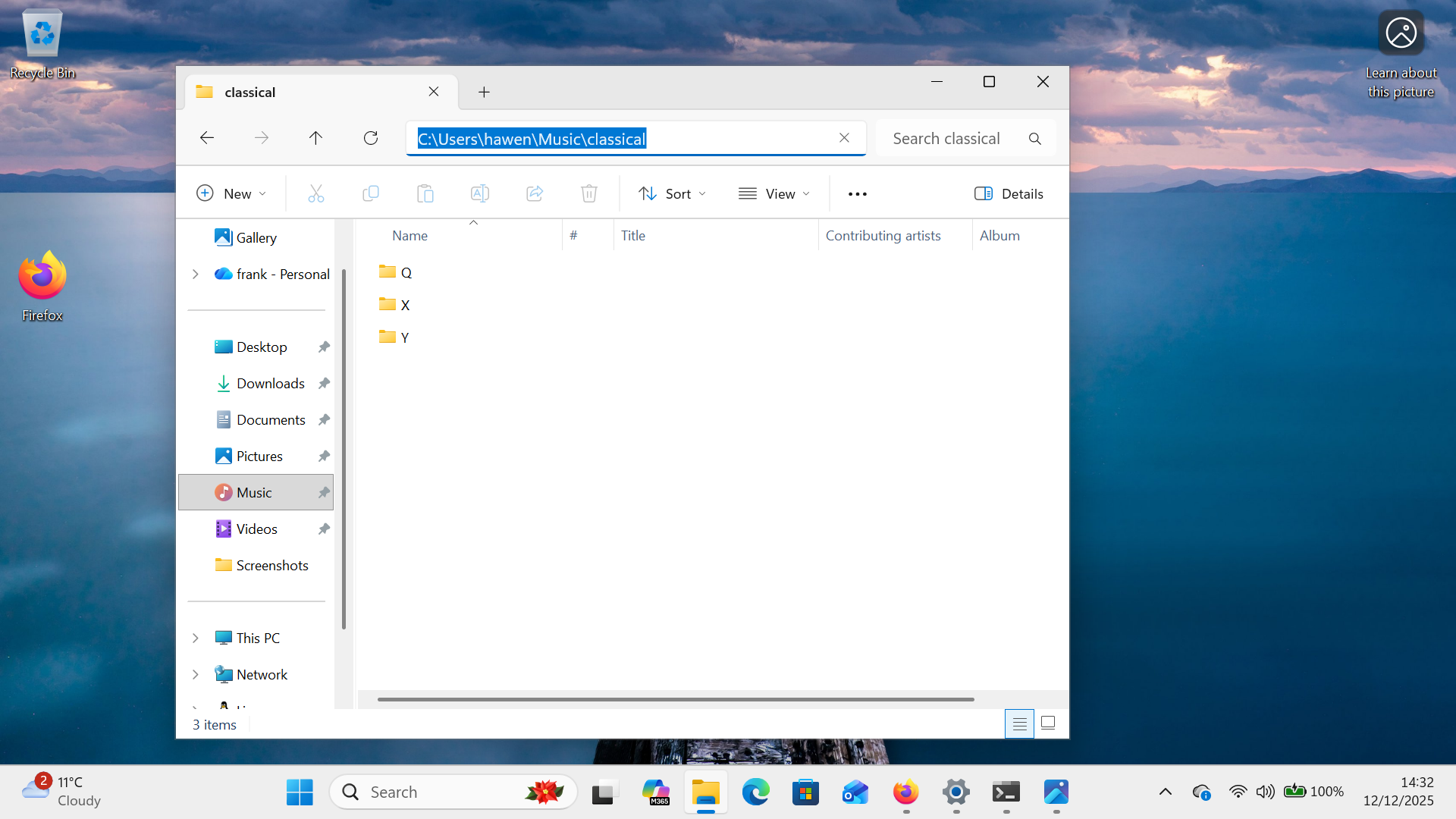The width and height of the screenshot is (1456, 819).
Task: Click the Copy icon in toolbar
Action: 371,194
